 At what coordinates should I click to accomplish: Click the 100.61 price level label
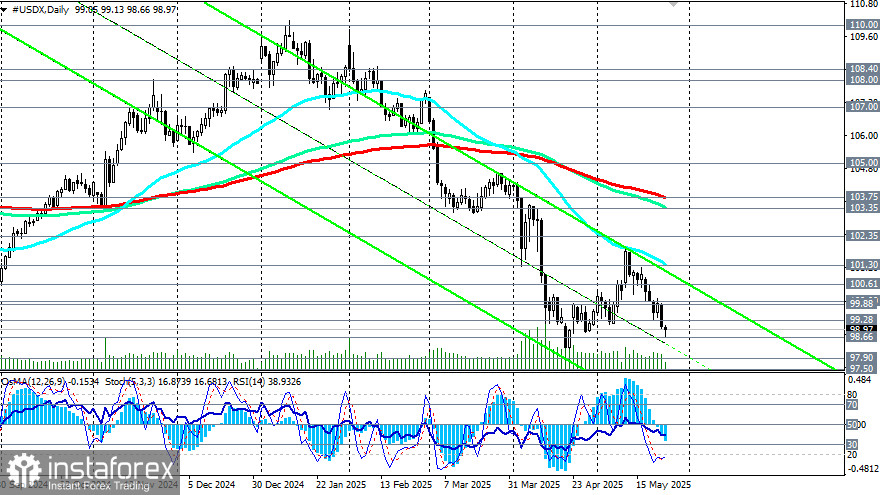click(863, 284)
